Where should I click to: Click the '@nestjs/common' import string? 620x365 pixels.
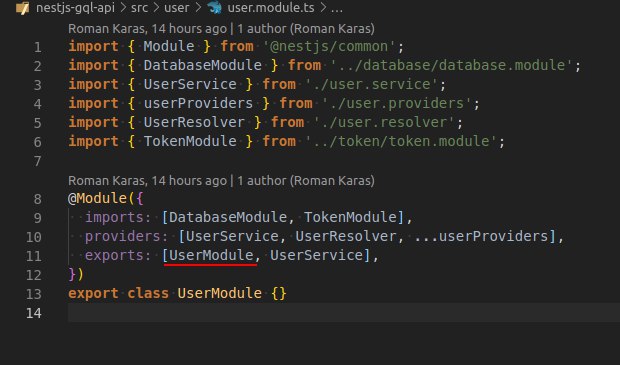(x=329, y=46)
